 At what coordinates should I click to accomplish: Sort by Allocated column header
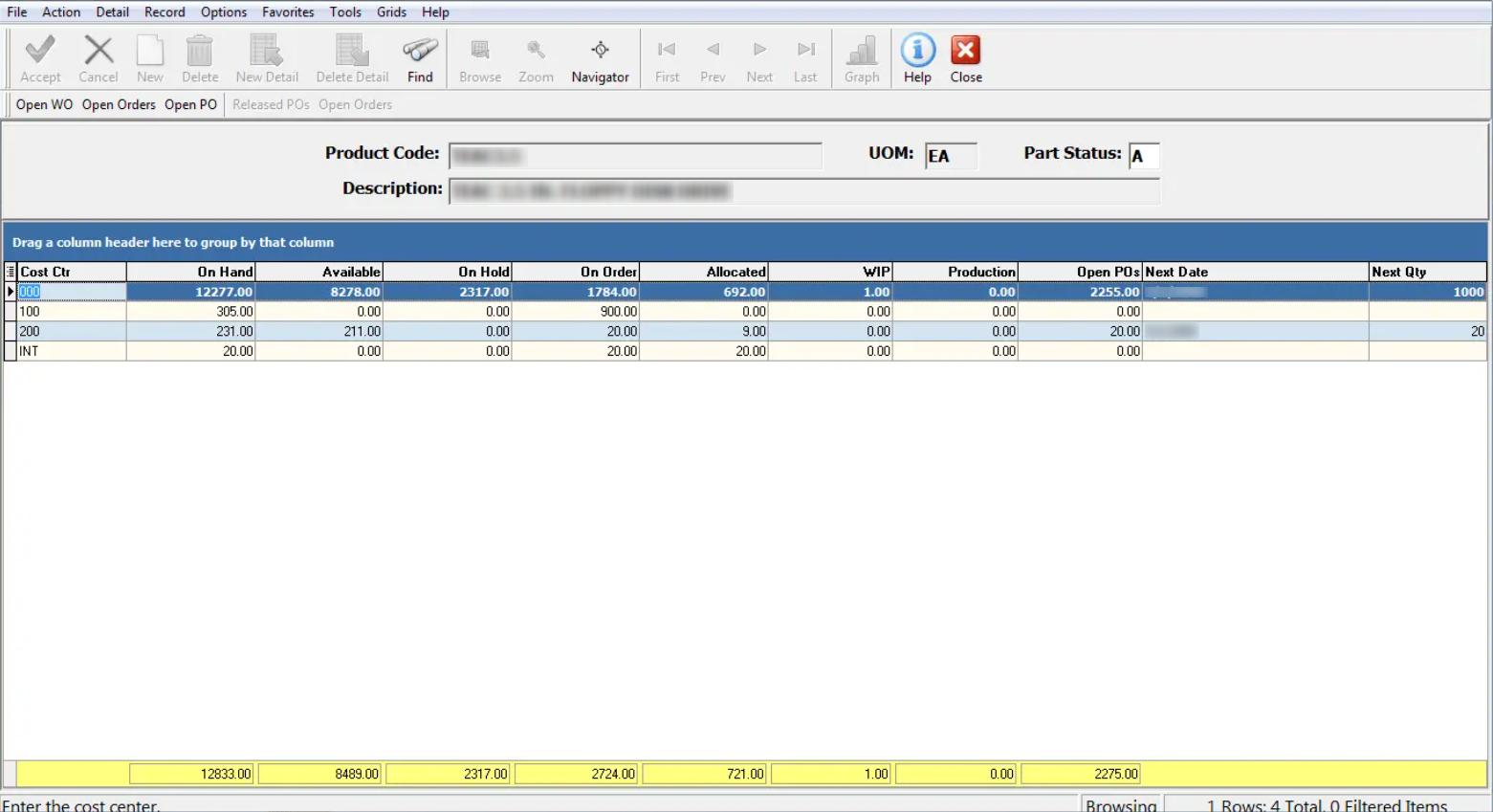click(704, 272)
